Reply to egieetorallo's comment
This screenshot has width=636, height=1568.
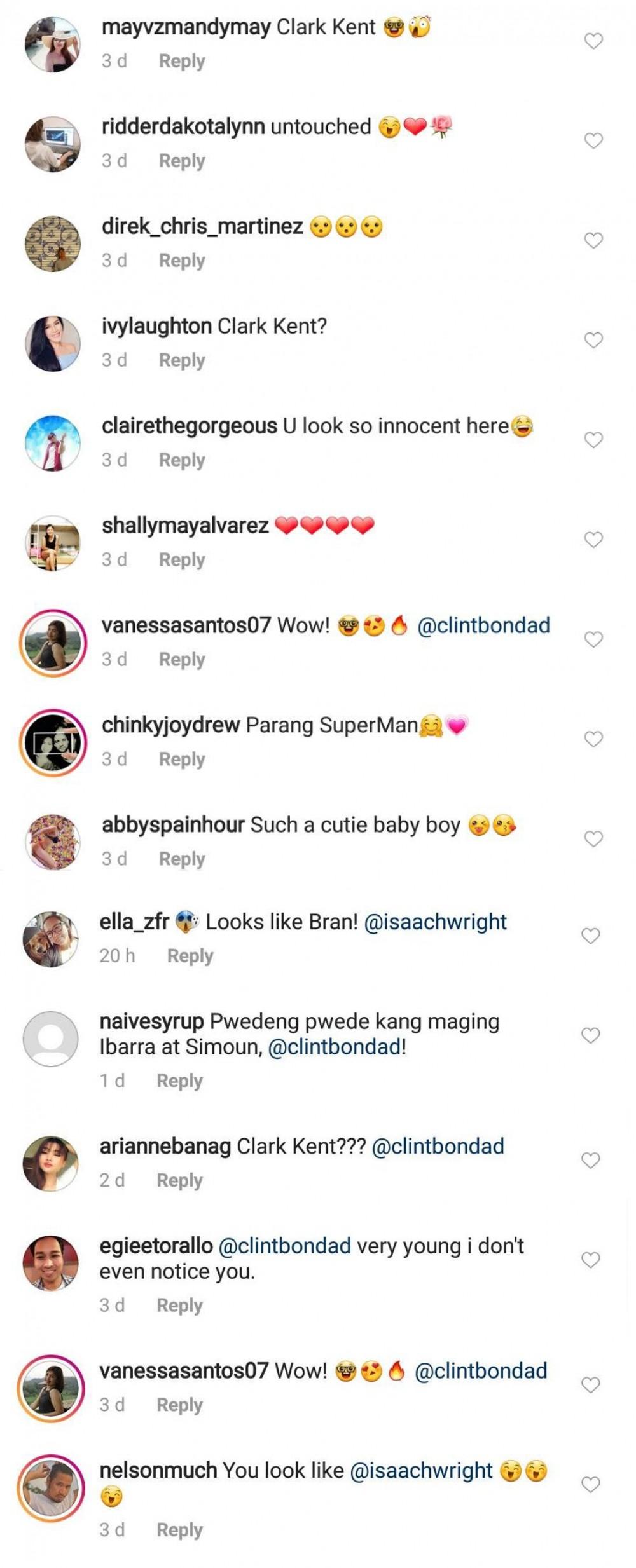pos(179,1306)
